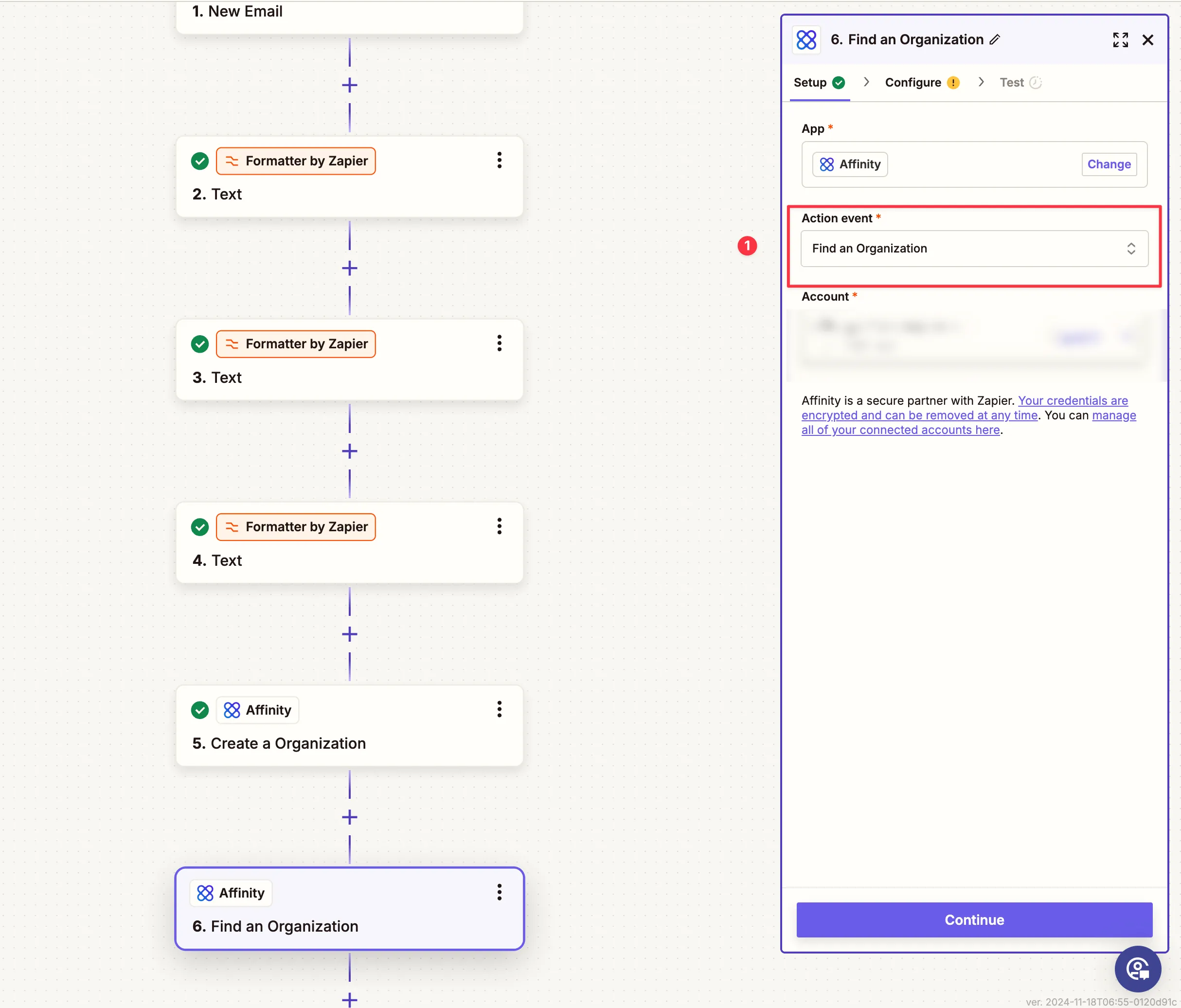Open manage all connected accounts link
Image resolution: width=1181 pixels, height=1008 pixels.
tap(969, 422)
